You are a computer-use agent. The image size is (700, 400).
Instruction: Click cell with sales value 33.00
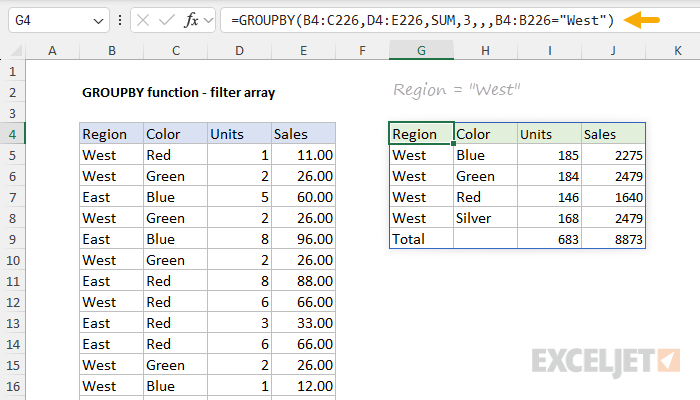click(x=304, y=323)
